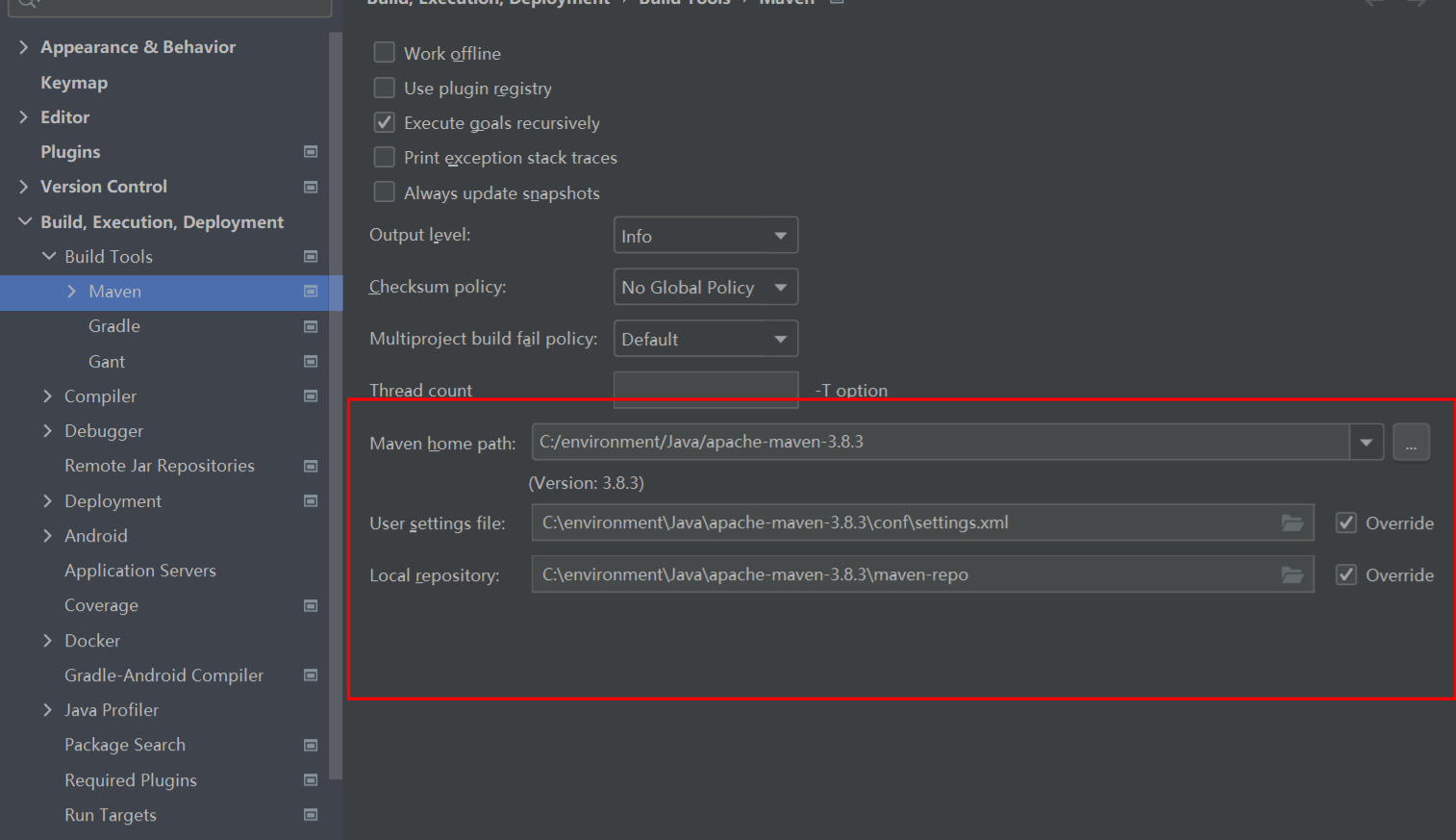The image size is (1456, 840).
Task: Expand the Android chevron
Action: pyautogui.click(x=48, y=536)
